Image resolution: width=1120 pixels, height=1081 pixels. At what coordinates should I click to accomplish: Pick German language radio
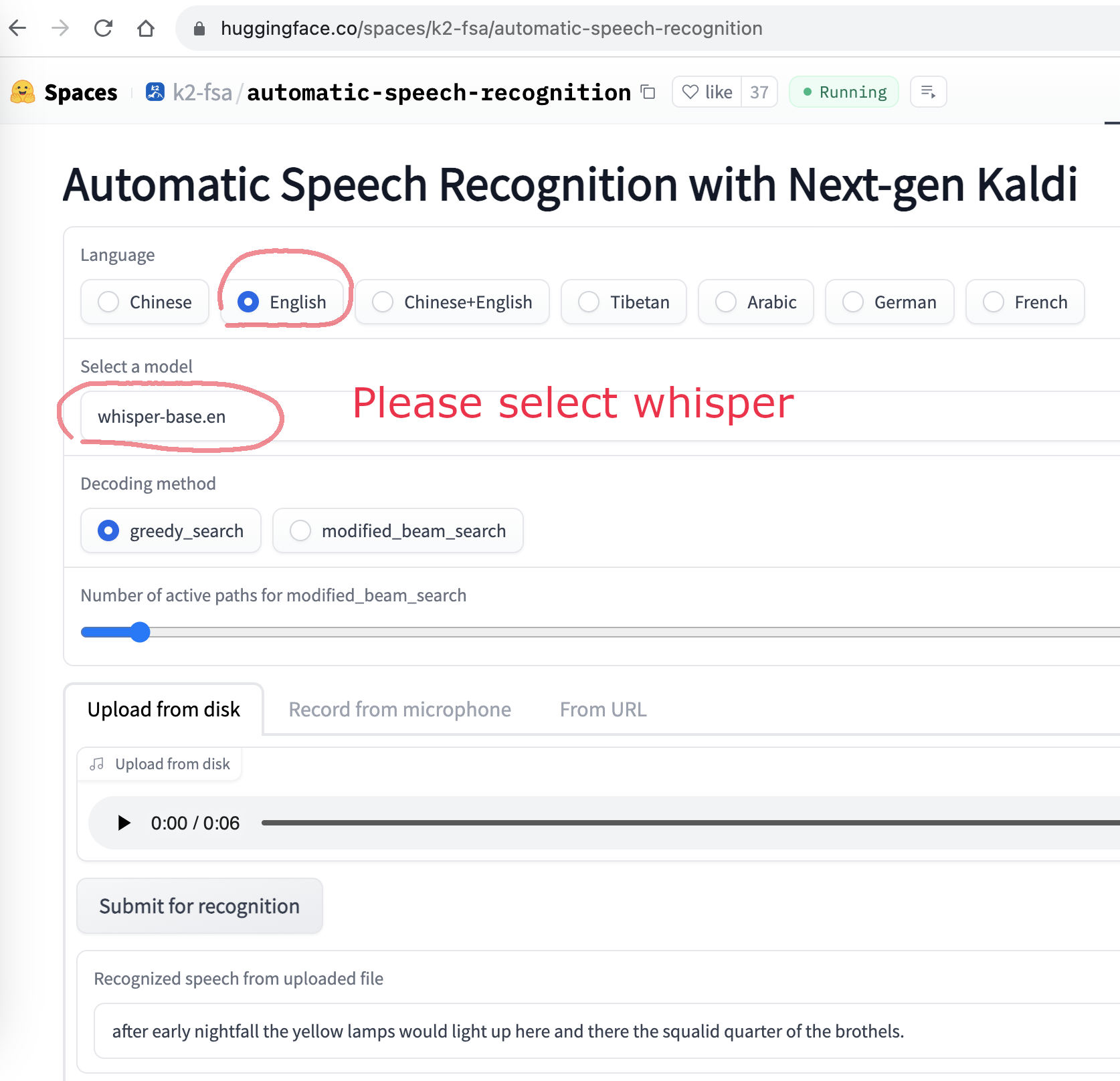(x=890, y=302)
